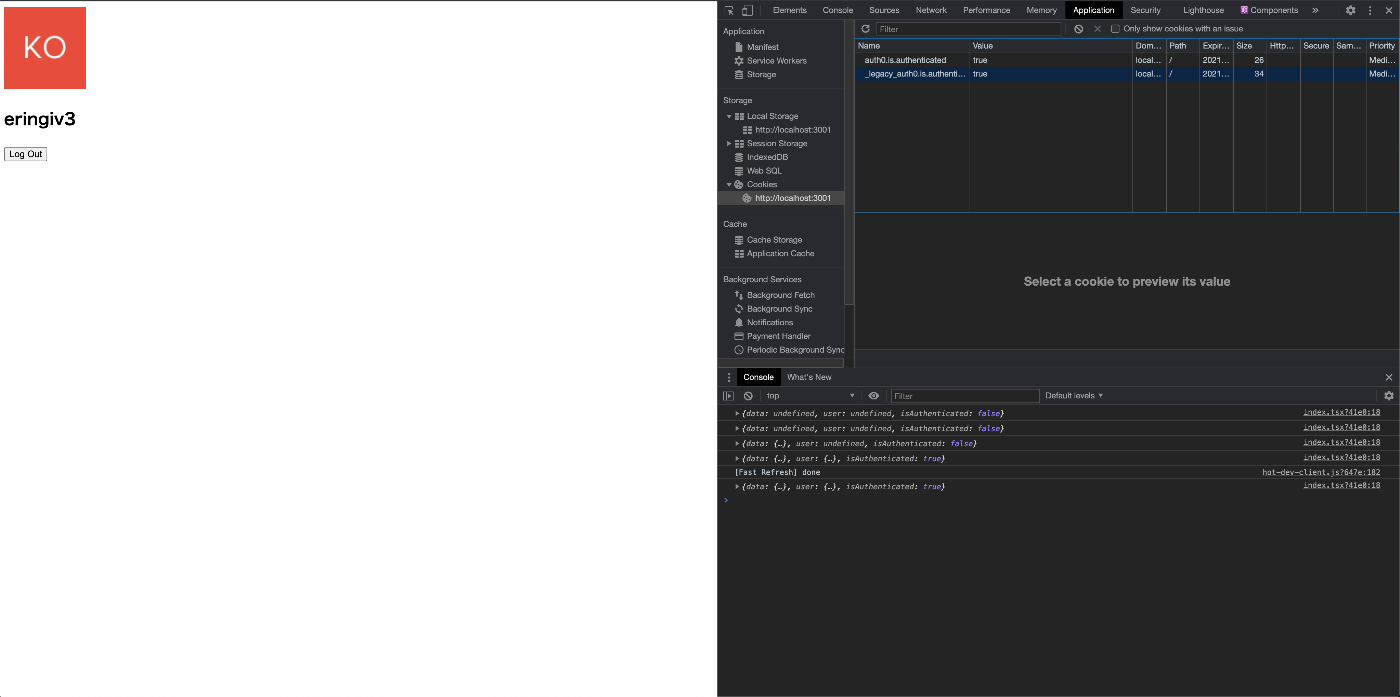
Task: Toggle the device toolbar icon
Action: point(747,10)
